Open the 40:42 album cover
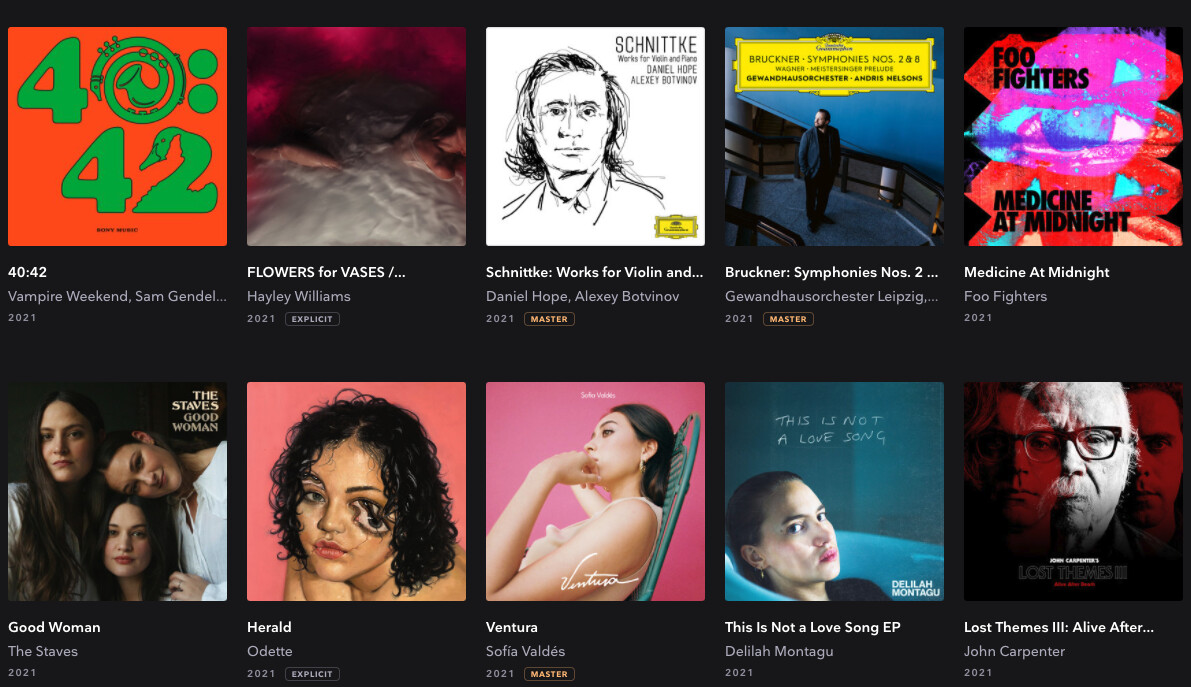 [117, 137]
